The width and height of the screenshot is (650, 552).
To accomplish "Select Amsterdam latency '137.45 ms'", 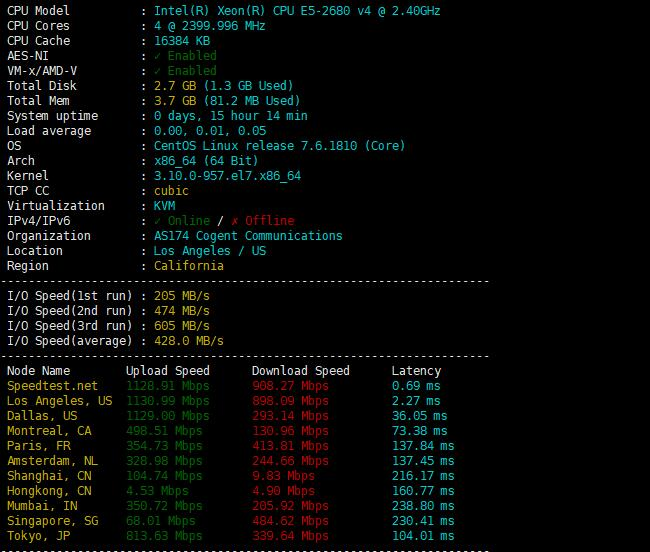I will click(x=423, y=460).
